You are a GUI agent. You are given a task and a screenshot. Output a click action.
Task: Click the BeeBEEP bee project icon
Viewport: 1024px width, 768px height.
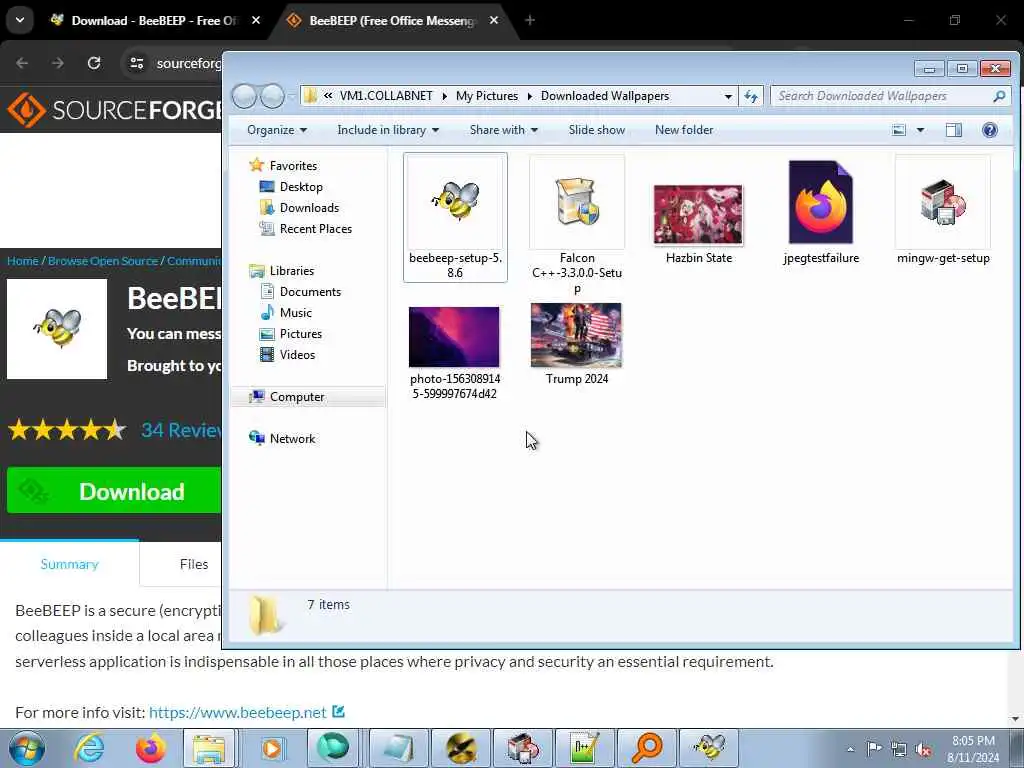click(57, 328)
